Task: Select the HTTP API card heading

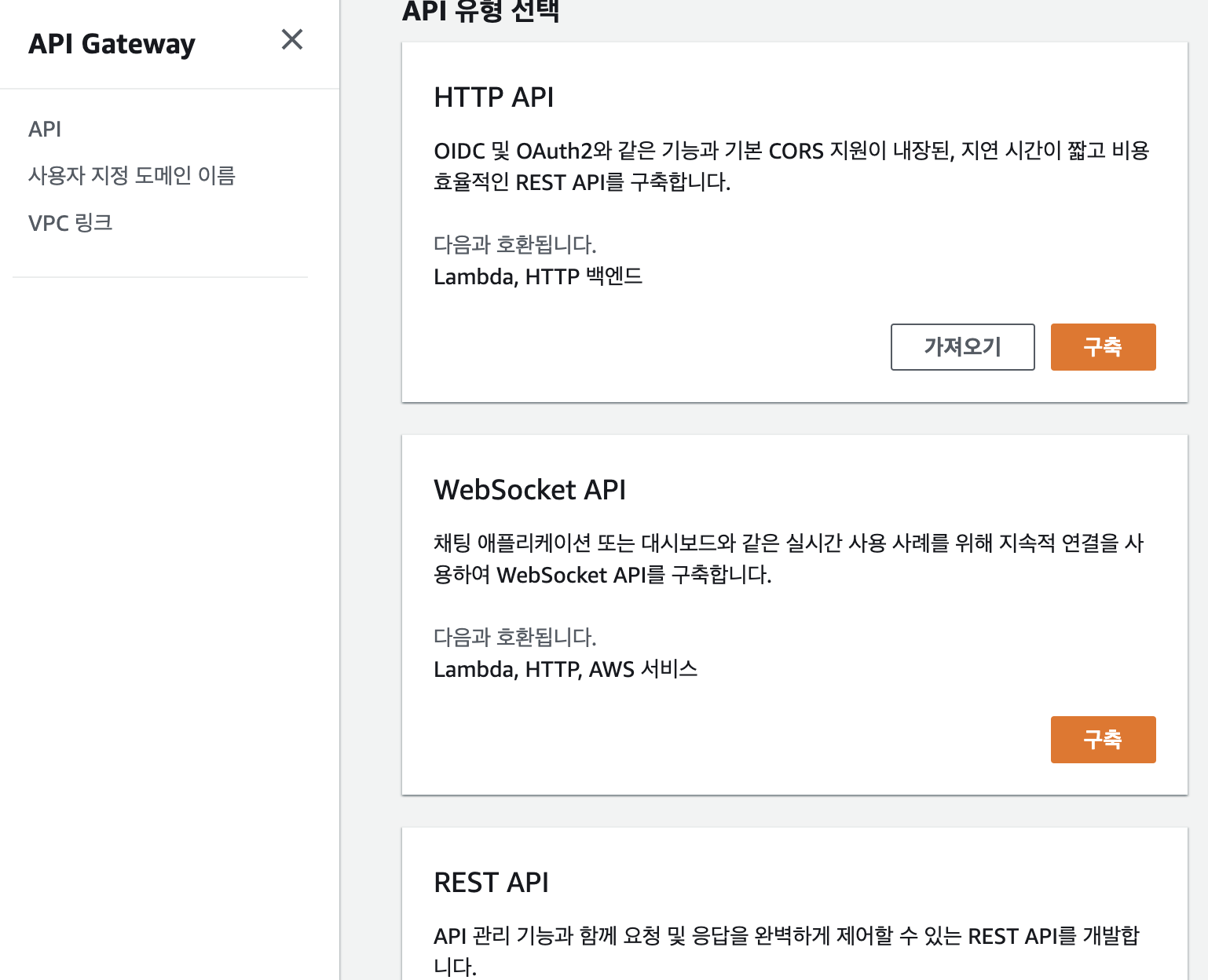Action: [x=494, y=97]
